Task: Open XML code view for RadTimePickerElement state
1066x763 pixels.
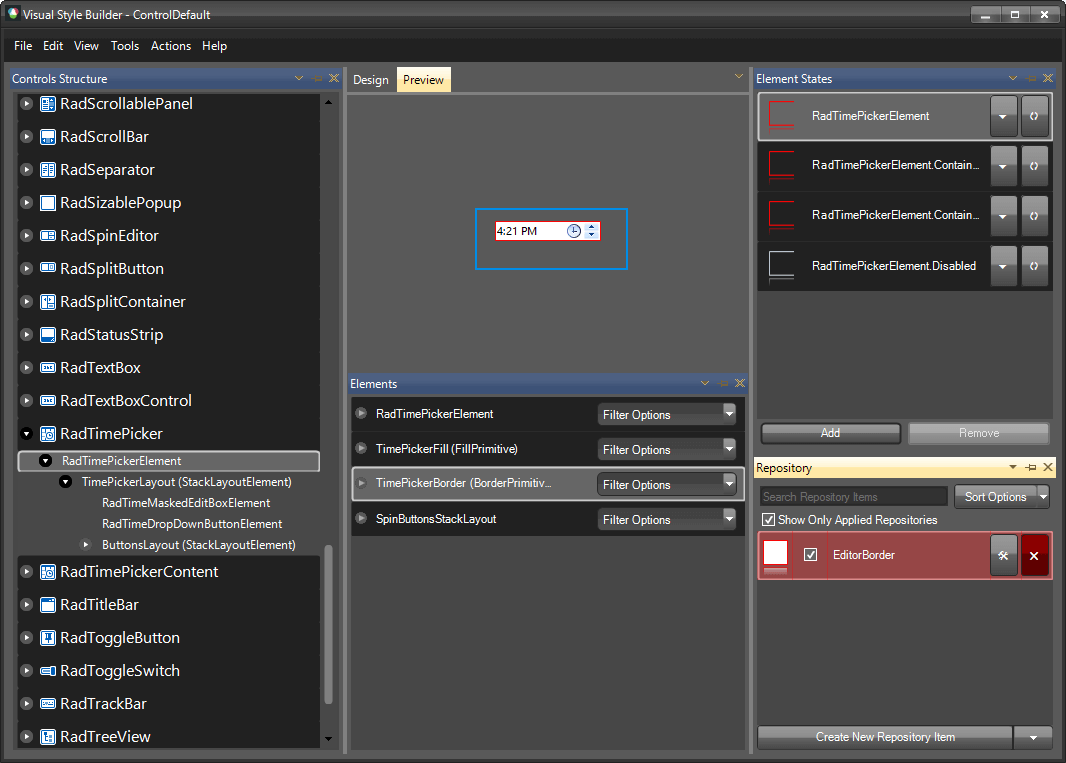Action: pyautogui.click(x=1034, y=116)
